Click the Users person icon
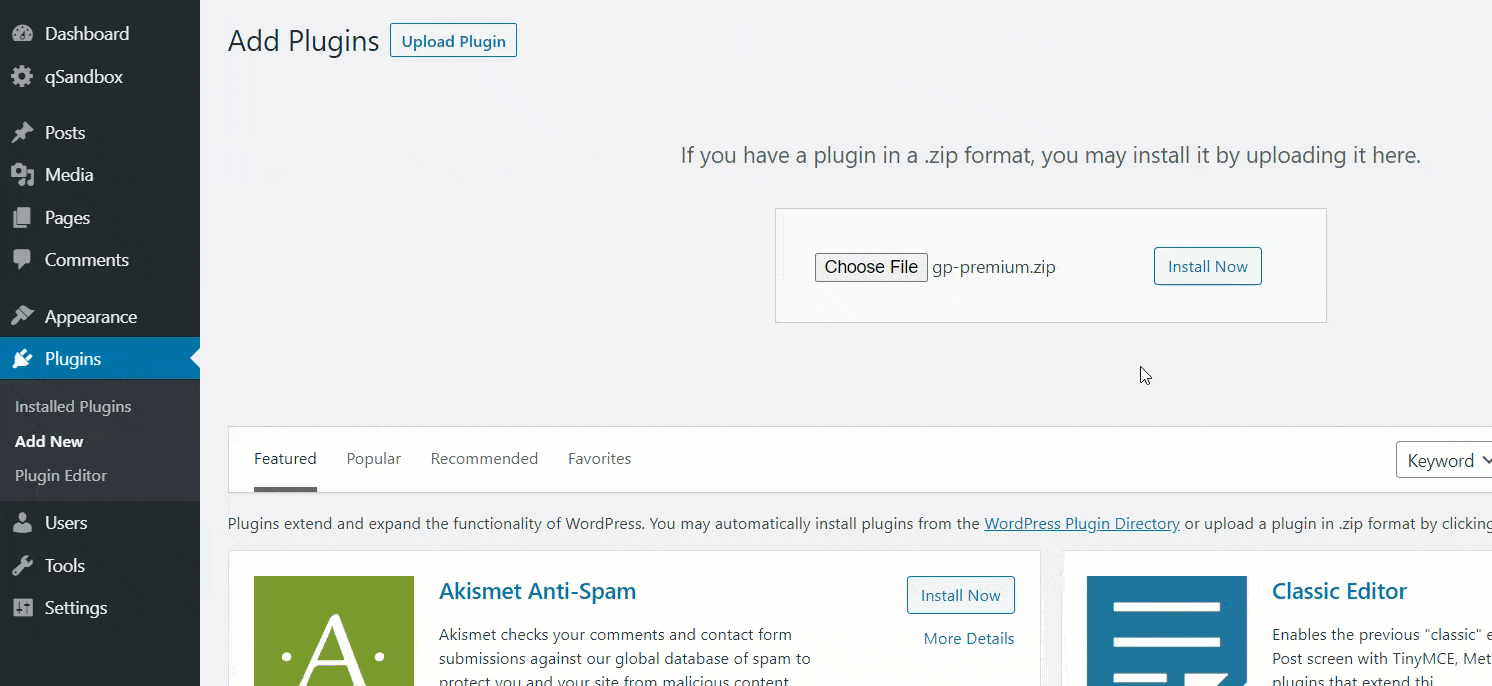The width and height of the screenshot is (1492, 686). [22, 523]
